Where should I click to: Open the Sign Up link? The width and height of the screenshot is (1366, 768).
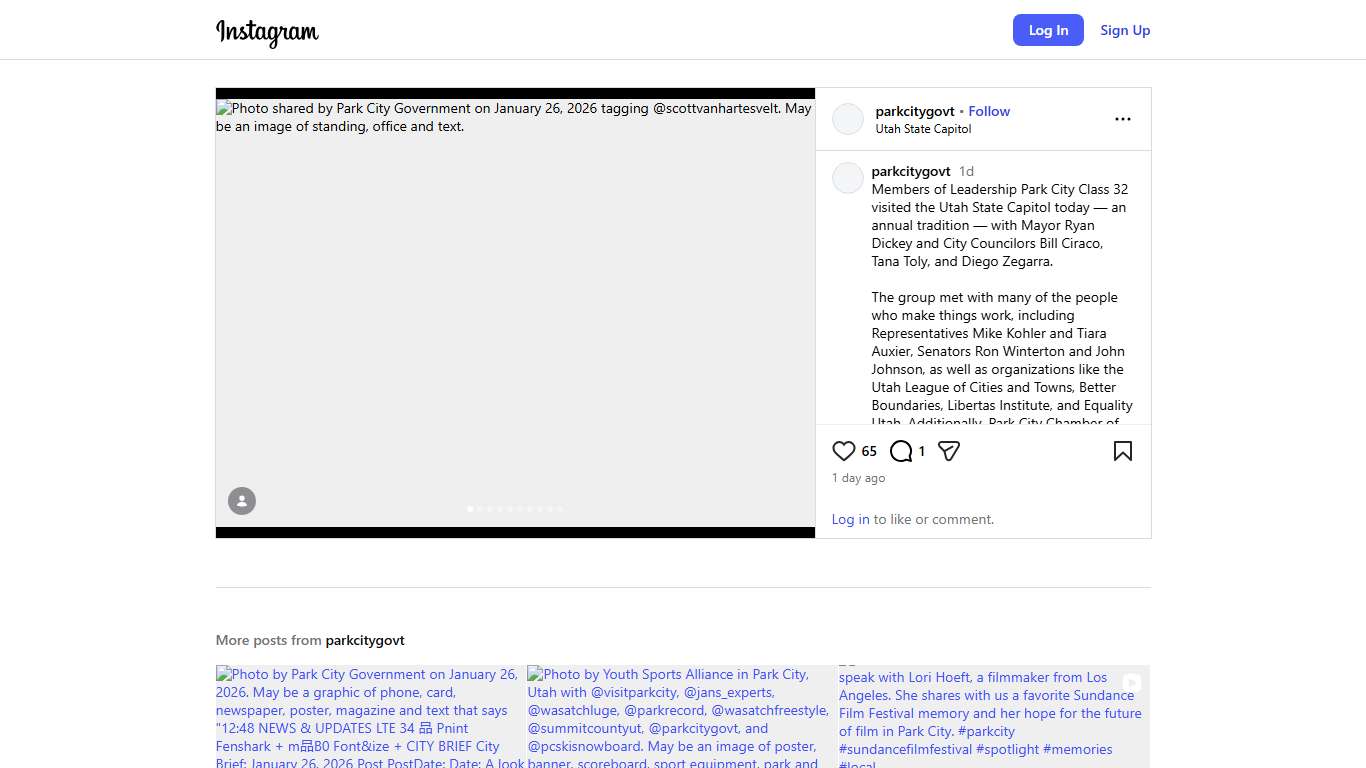click(1125, 30)
